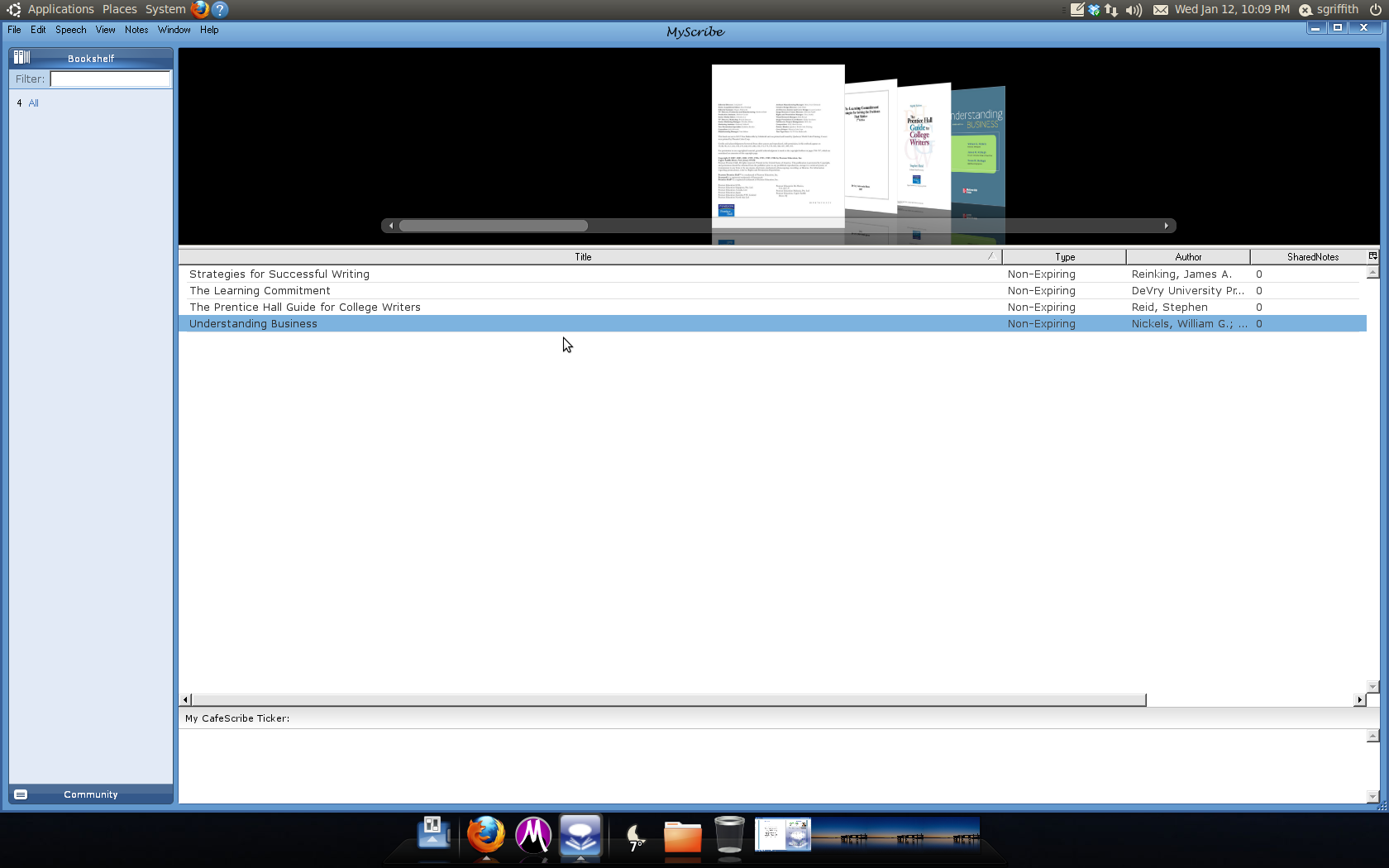Viewport: 1389px width, 868px height.
Task: Open the weather applet in dock
Action: [x=635, y=837]
